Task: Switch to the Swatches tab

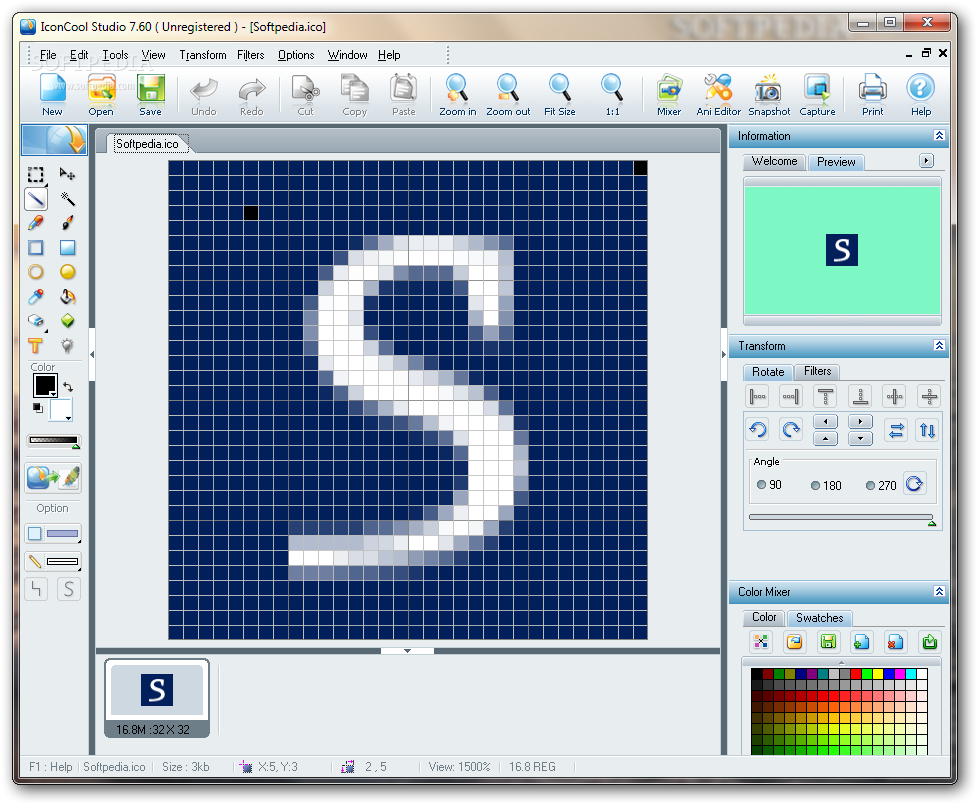Action: click(x=819, y=618)
